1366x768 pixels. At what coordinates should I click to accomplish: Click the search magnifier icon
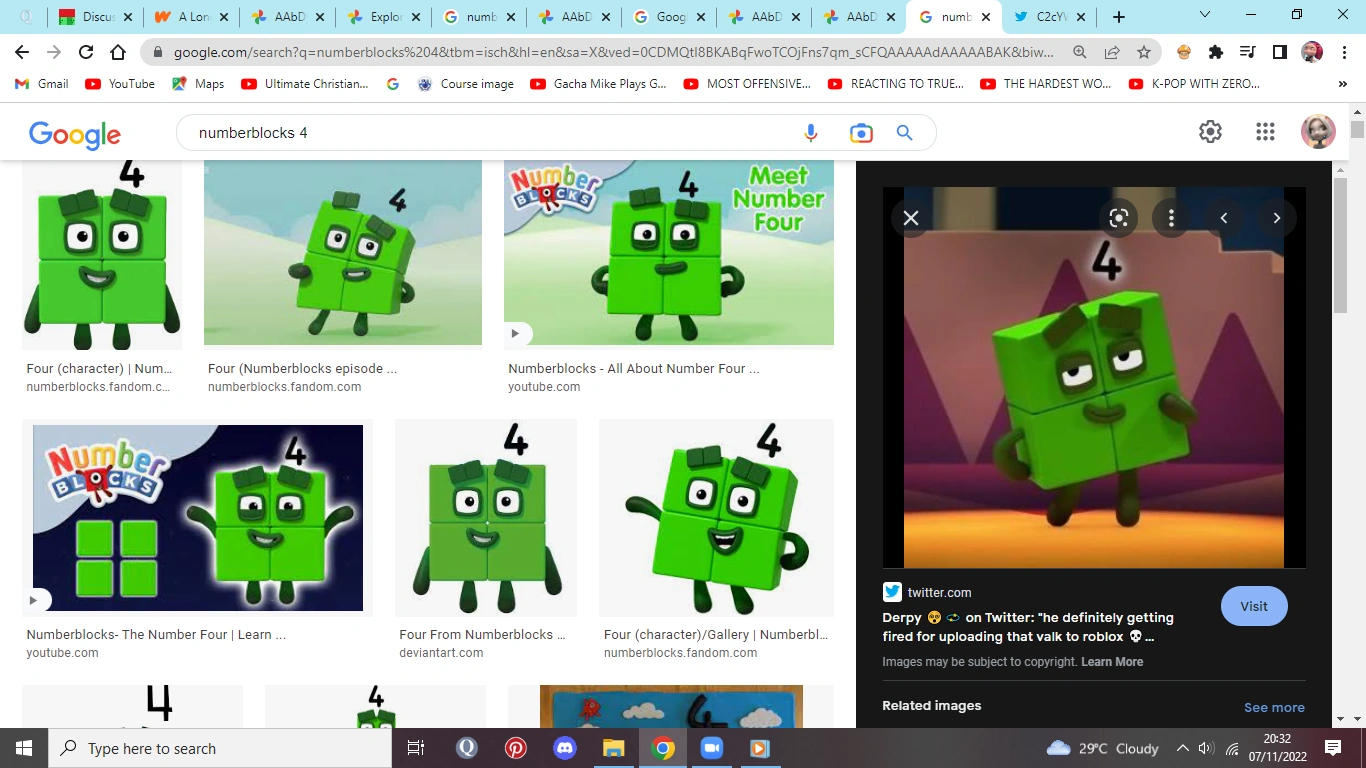pos(904,132)
